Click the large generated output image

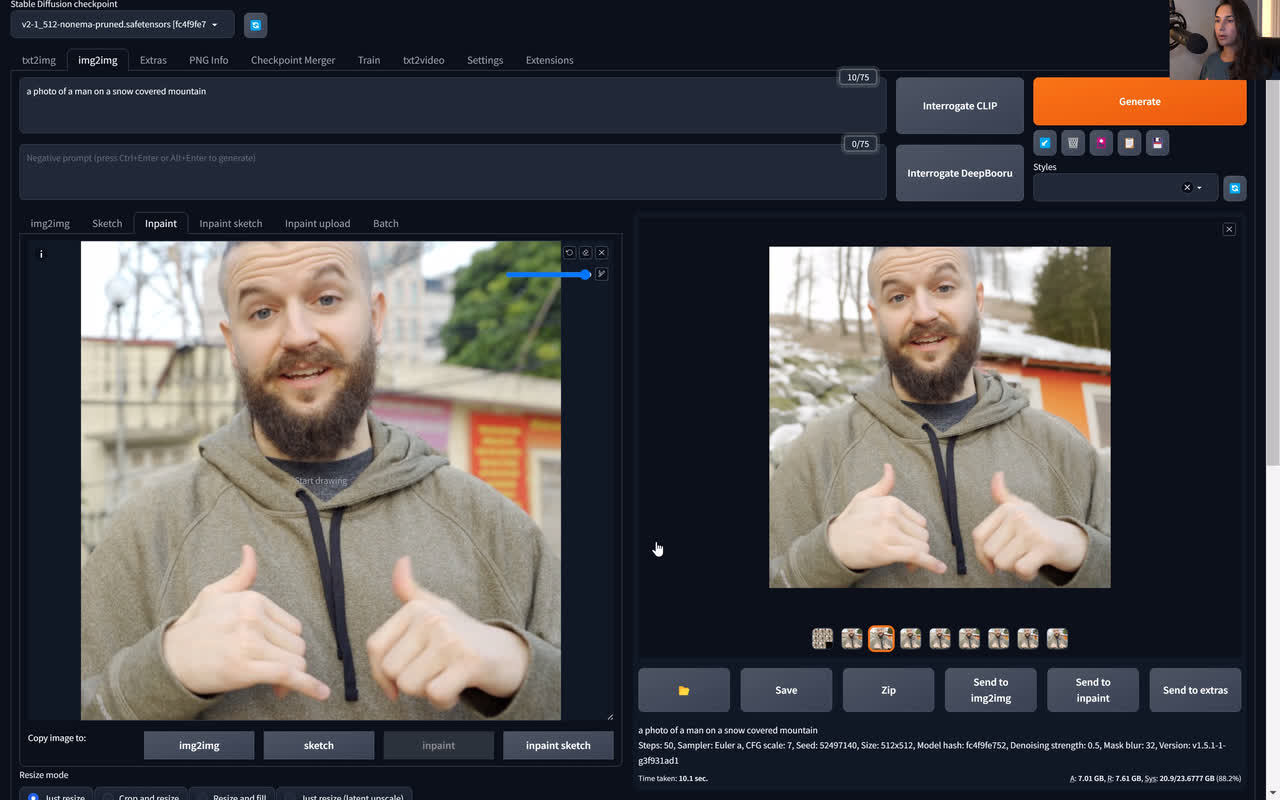(939, 417)
